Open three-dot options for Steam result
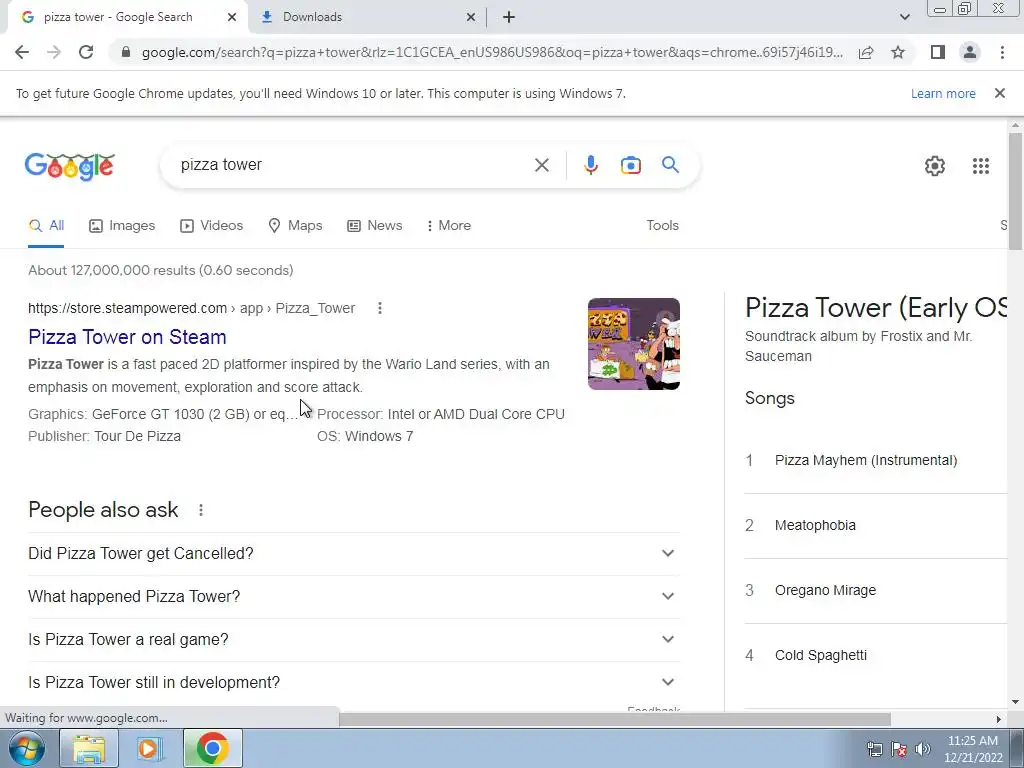This screenshot has height=768, width=1024. click(379, 308)
